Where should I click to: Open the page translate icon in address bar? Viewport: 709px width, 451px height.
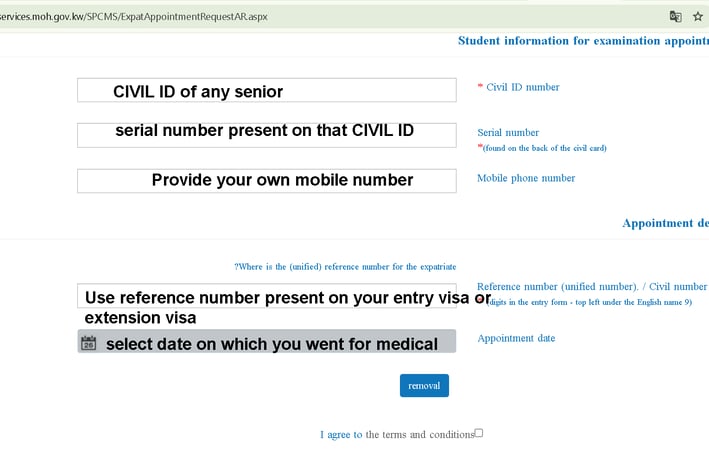click(x=675, y=17)
